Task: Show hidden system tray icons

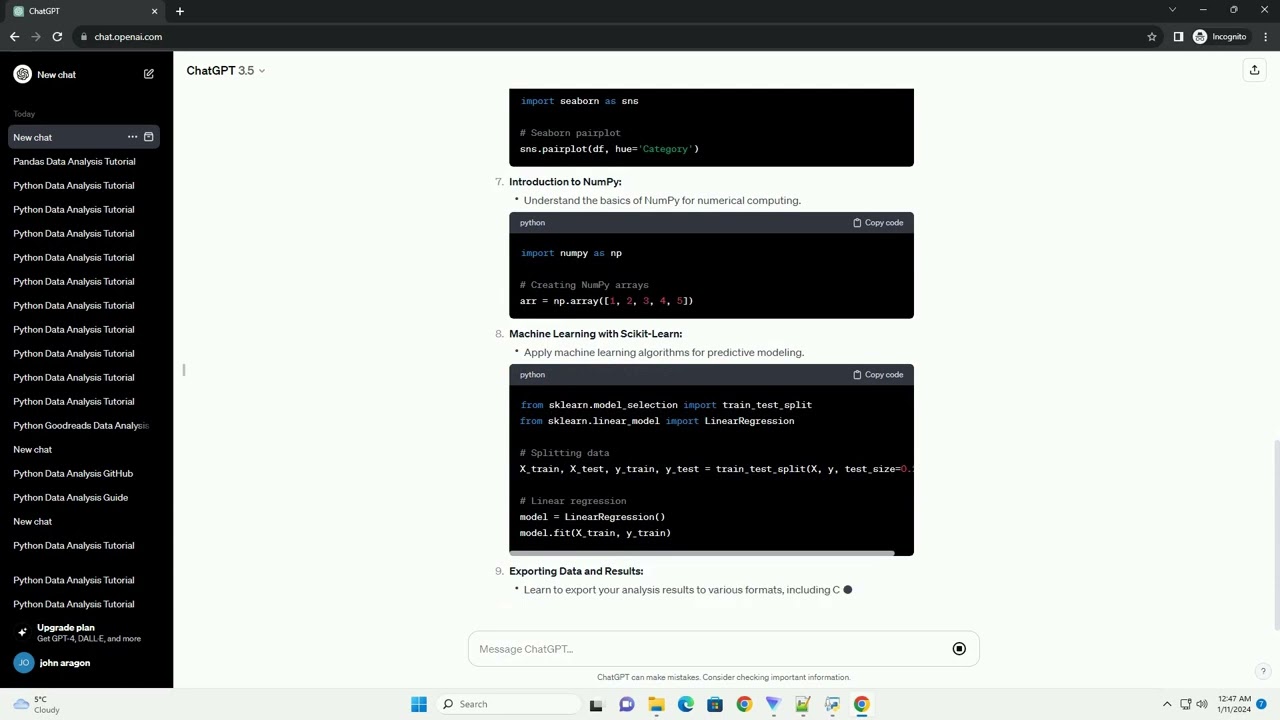Action: 1167,704
